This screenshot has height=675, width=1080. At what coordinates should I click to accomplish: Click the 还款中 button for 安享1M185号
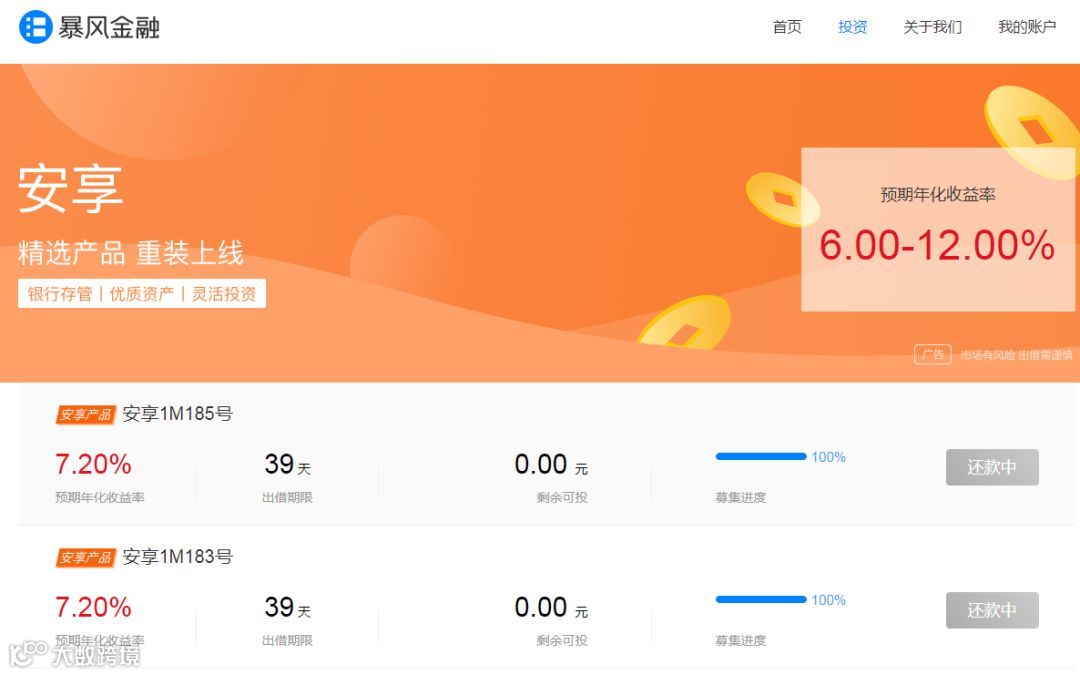[x=992, y=467]
